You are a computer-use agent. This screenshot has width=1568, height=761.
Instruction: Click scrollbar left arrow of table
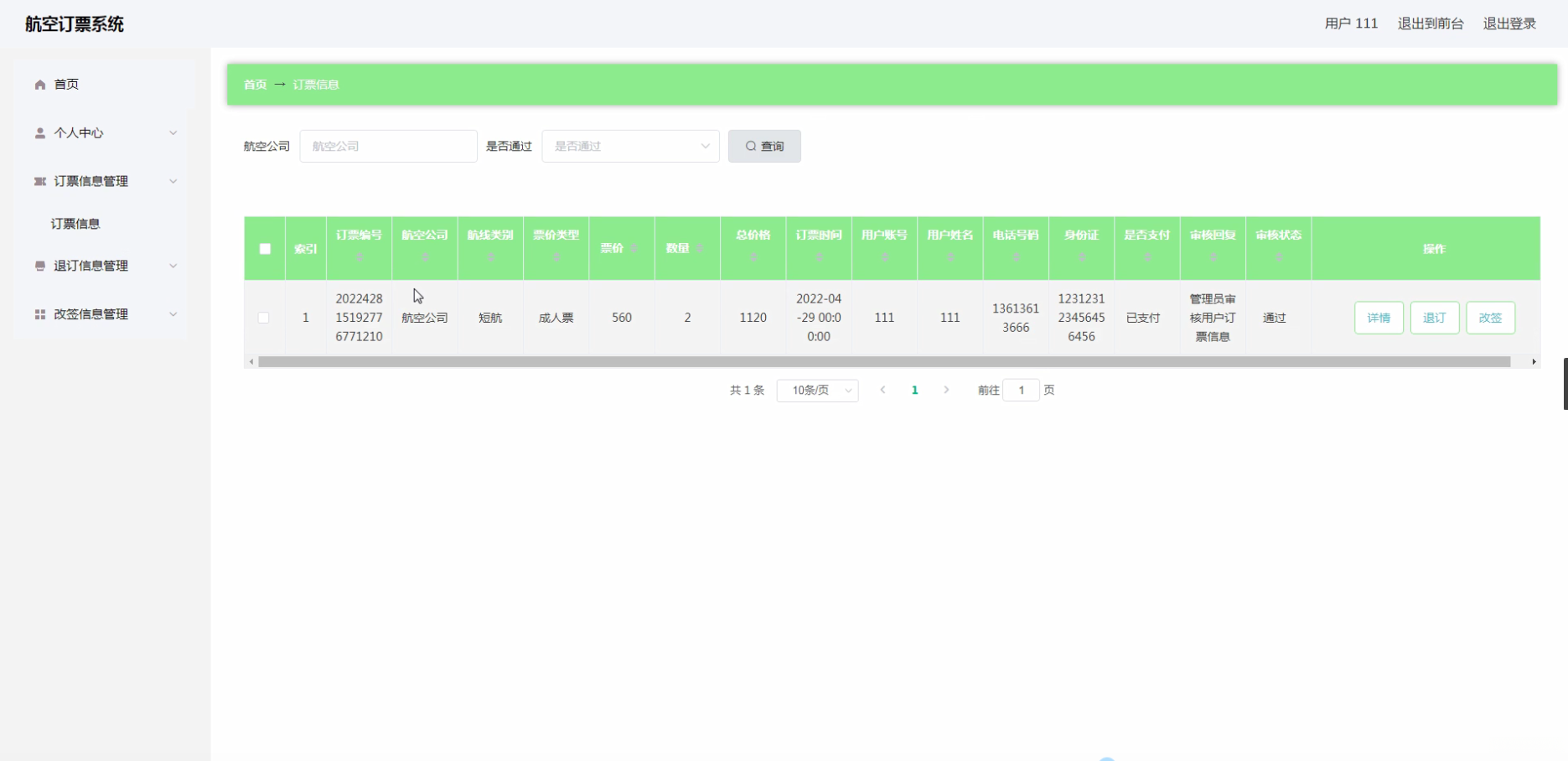tap(251, 362)
